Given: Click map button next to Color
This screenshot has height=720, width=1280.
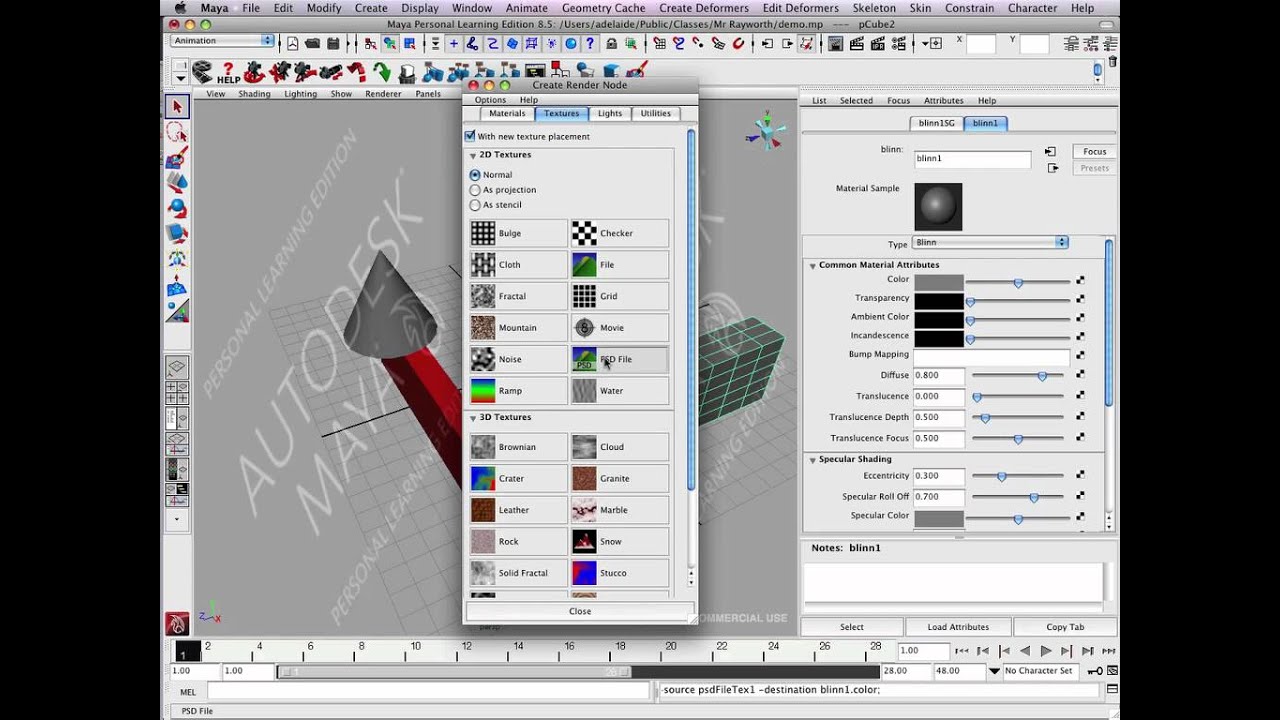Looking at the screenshot, I should [x=1080, y=281].
